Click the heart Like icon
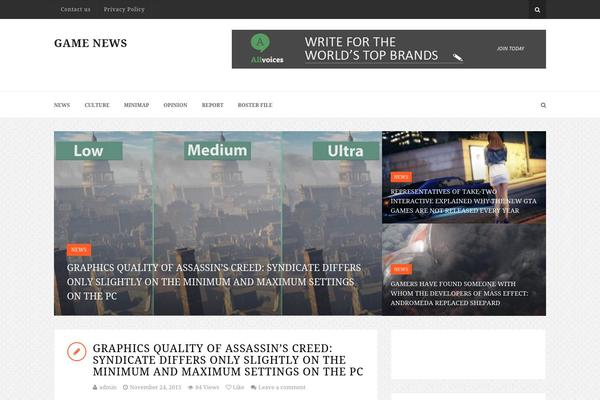The height and width of the screenshot is (400, 600). pos(228,387)
